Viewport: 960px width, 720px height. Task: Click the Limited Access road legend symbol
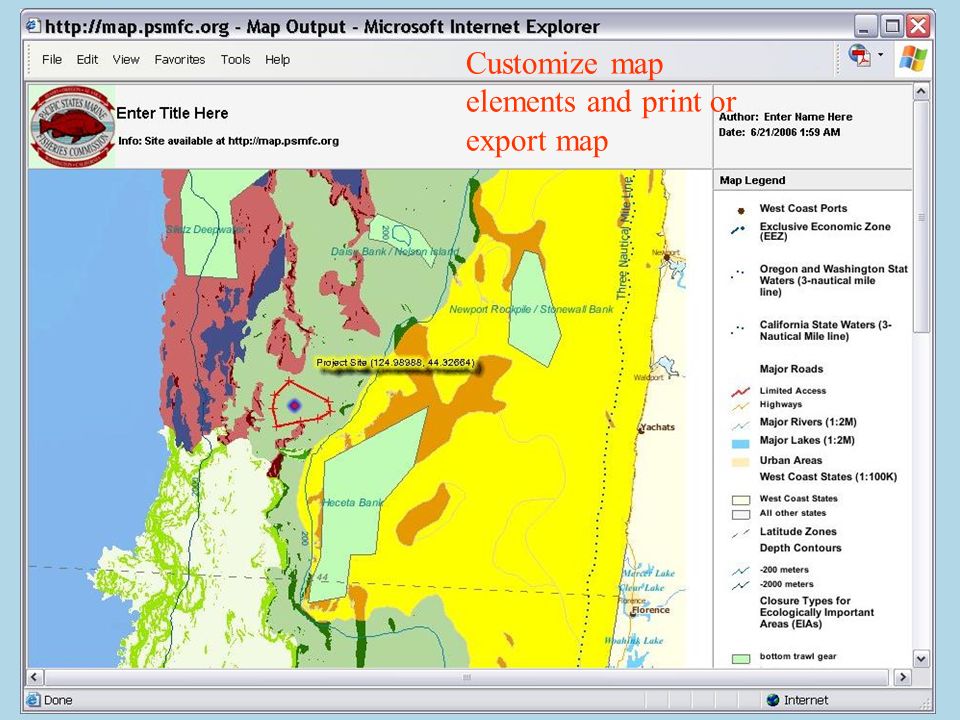coord(741,391)
